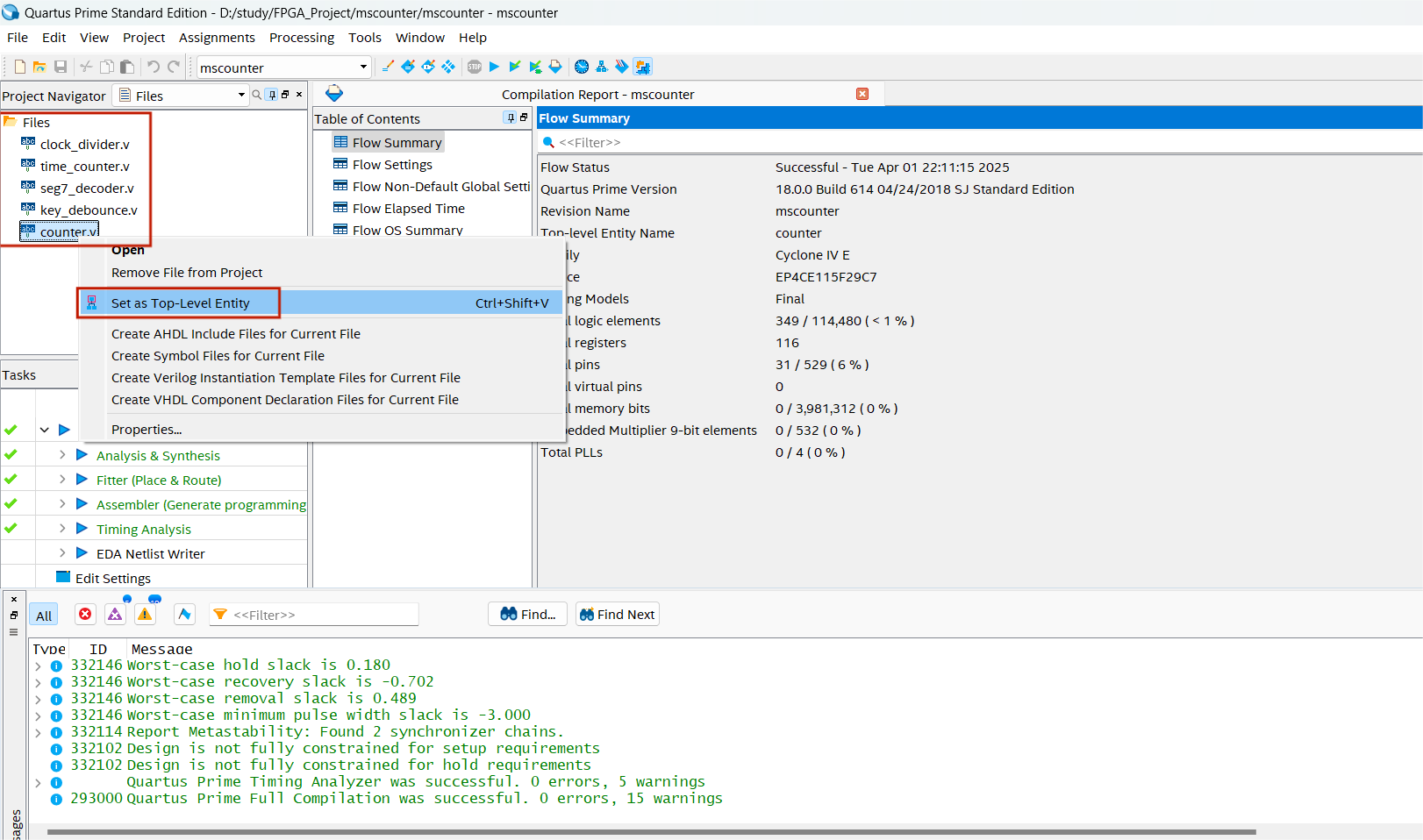Click the search icon in Project Navigator

[257, 95]
